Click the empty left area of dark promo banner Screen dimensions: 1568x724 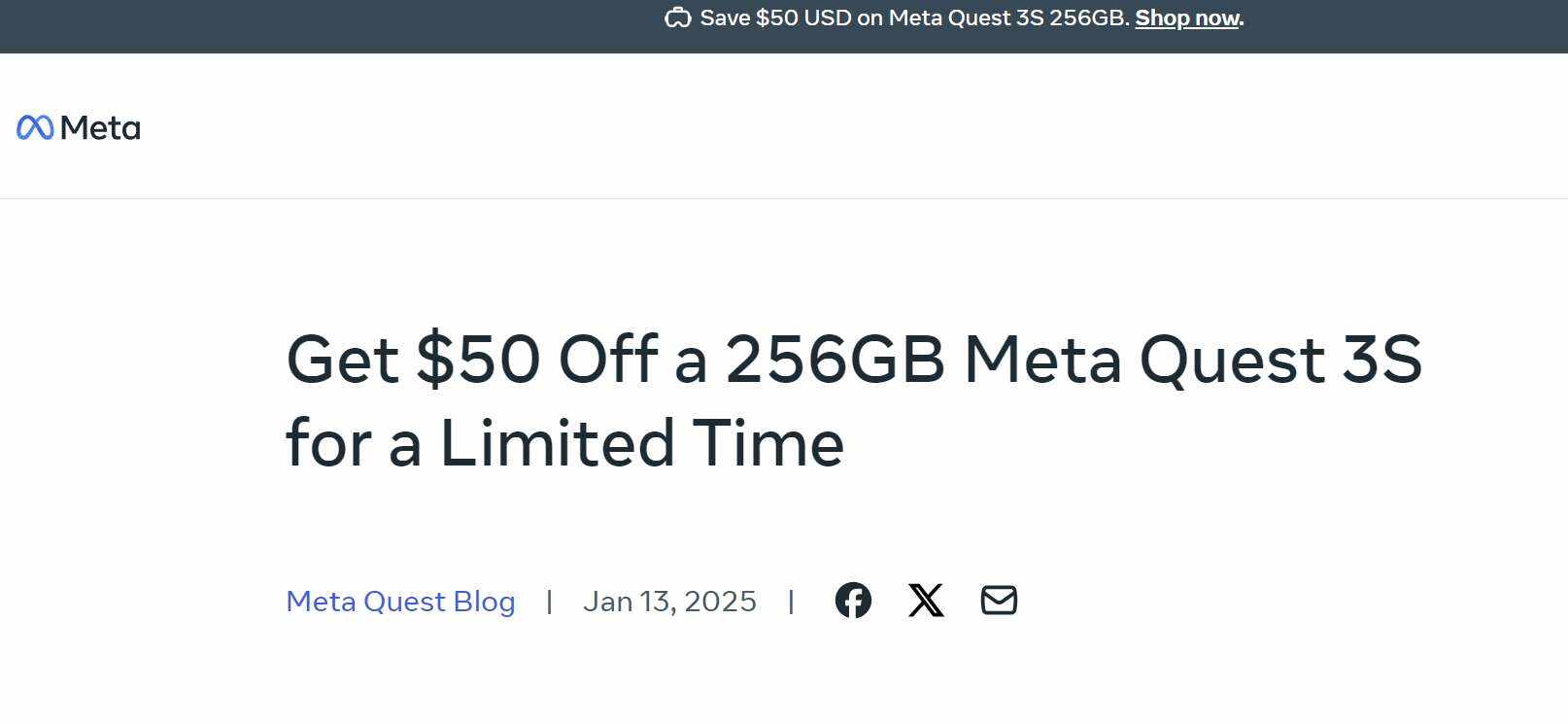click(291, 26)
